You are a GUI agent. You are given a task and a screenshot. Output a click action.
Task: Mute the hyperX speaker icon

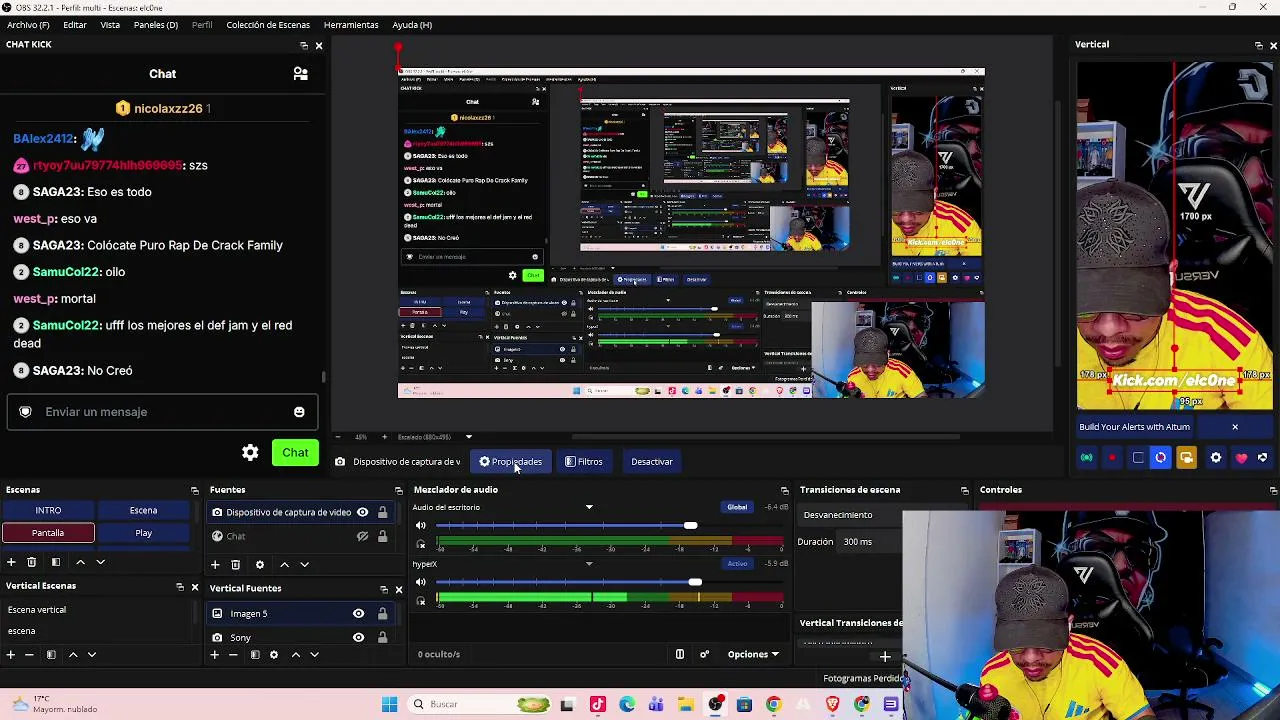point(421,582)
